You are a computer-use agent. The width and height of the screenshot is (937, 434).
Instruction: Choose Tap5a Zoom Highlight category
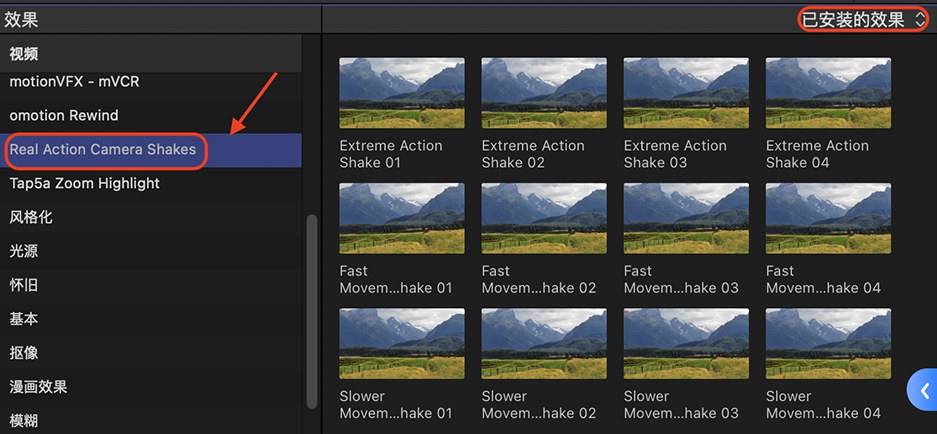[x=85, y=184]
